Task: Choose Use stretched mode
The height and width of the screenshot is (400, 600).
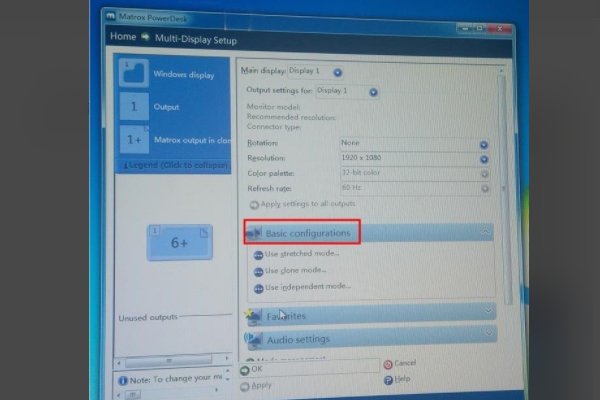Action: pos(301,254)
